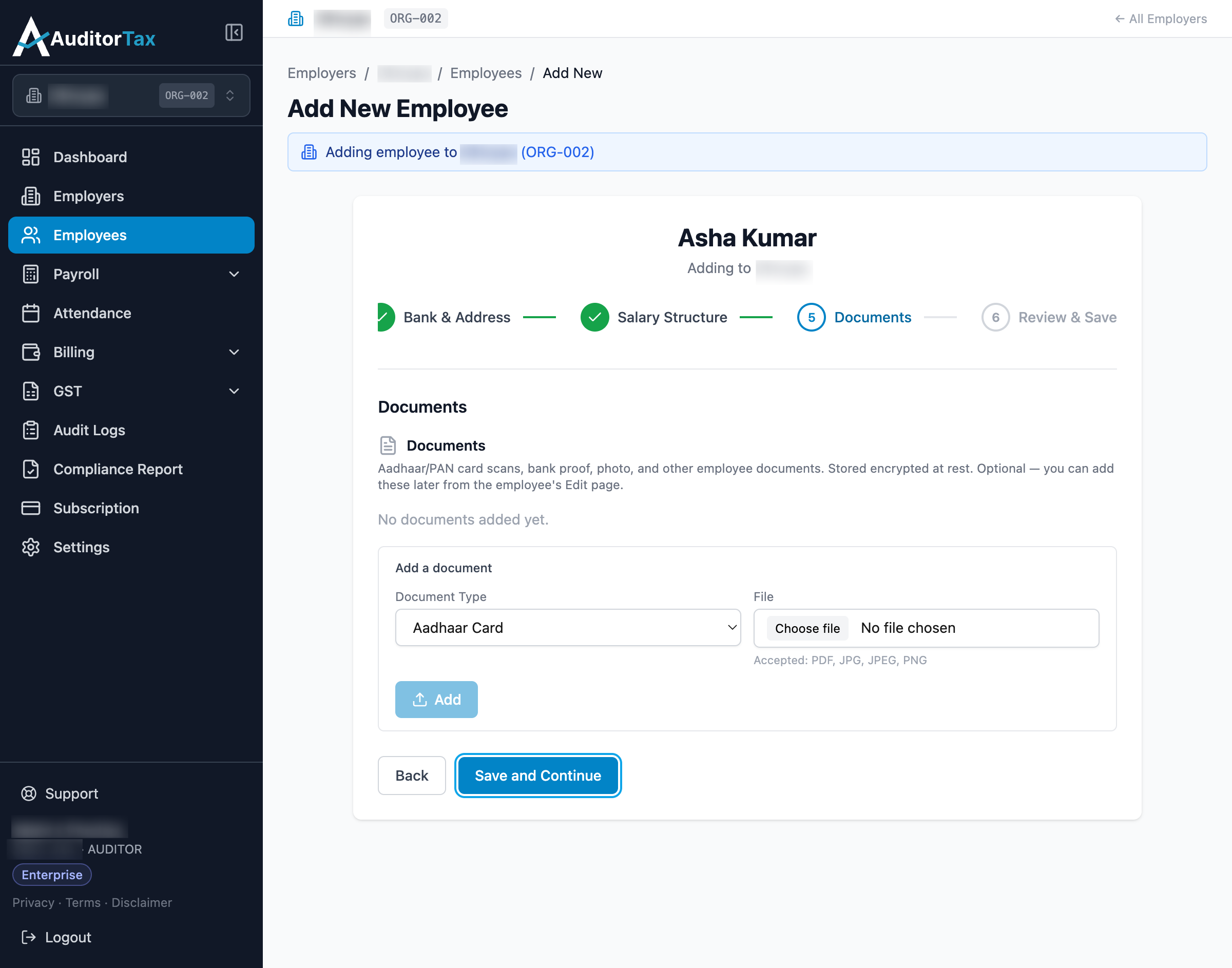Click Employees breadcrumb link
1232x968 pixels.
(486, 73)
